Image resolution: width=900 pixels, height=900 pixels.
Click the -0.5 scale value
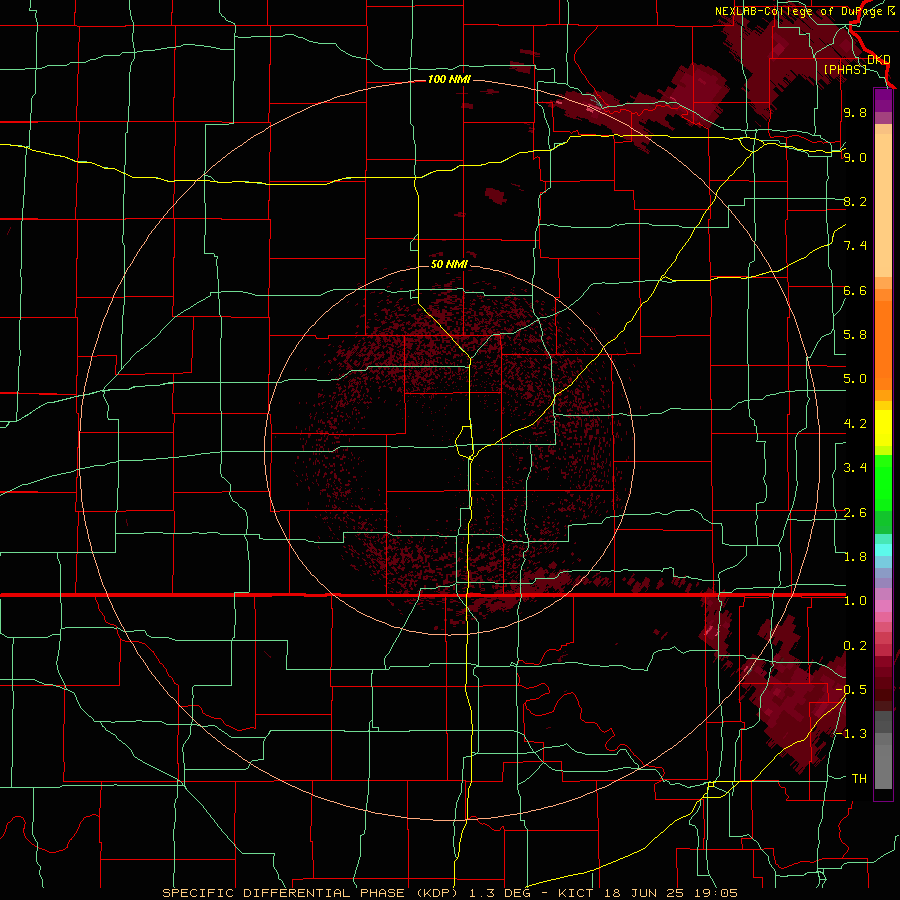pyautogui.click(x=851, y=690)
